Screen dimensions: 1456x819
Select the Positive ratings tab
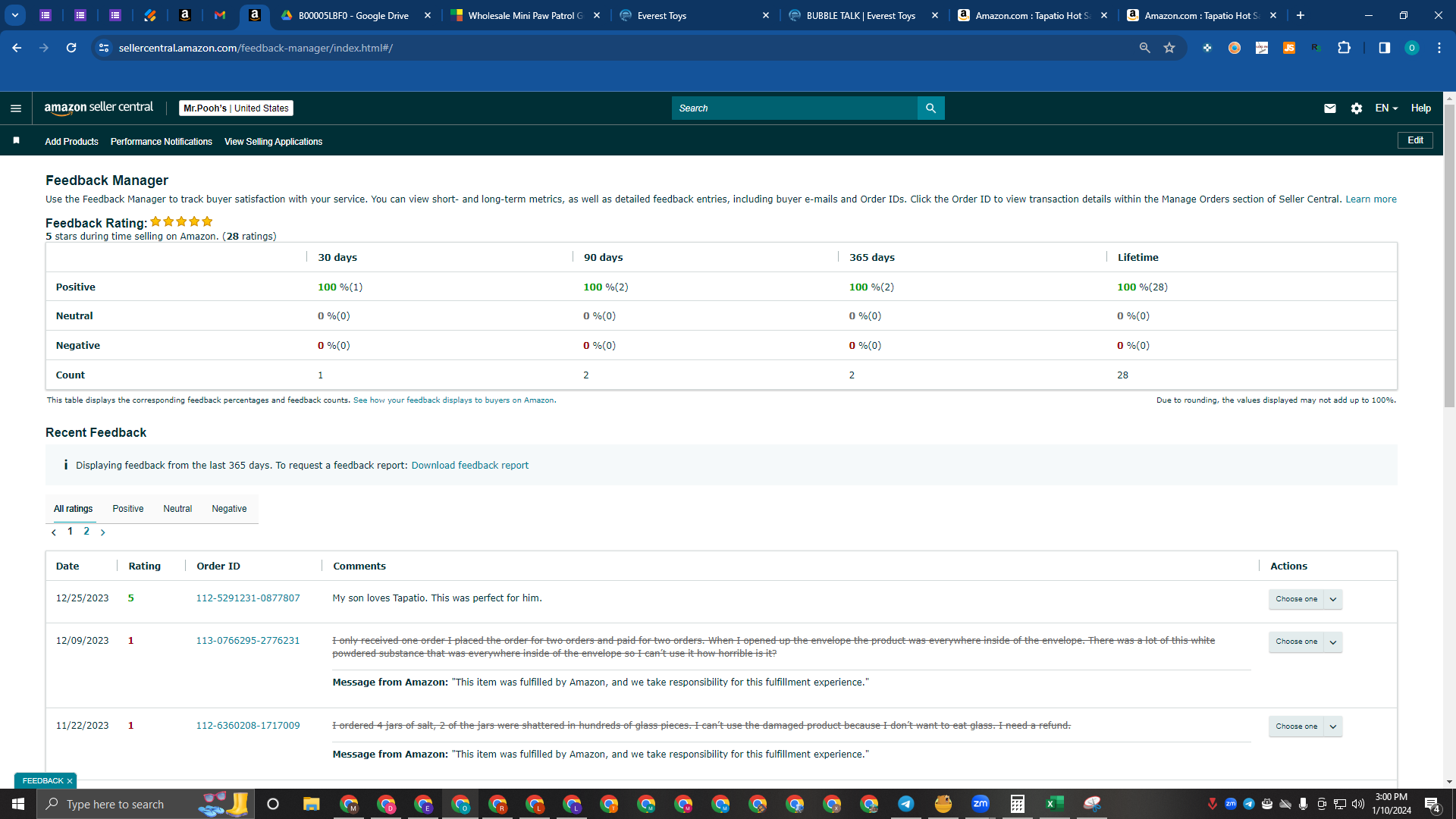click(128, 509)
